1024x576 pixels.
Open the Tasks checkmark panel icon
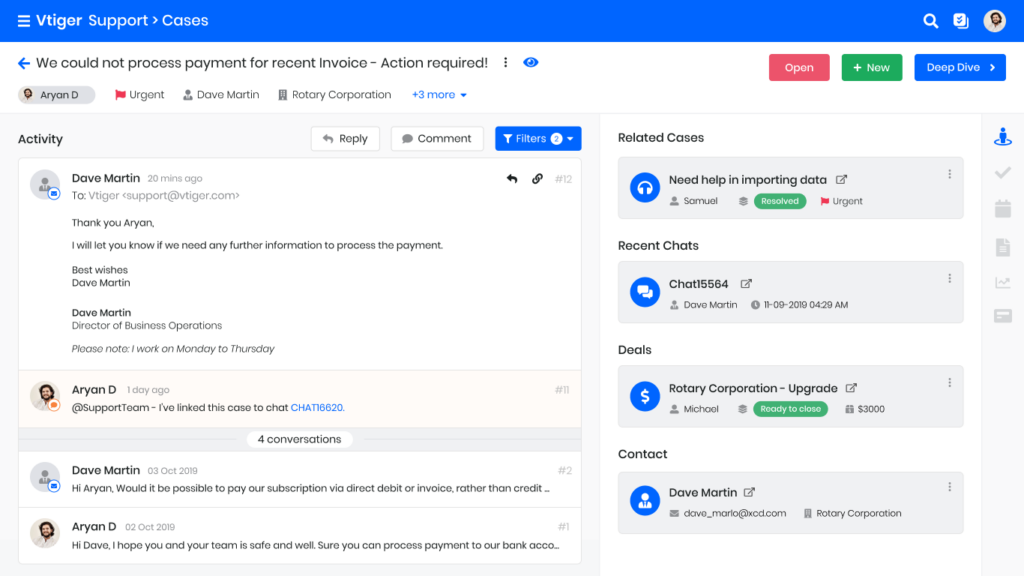coord(1003,172)
